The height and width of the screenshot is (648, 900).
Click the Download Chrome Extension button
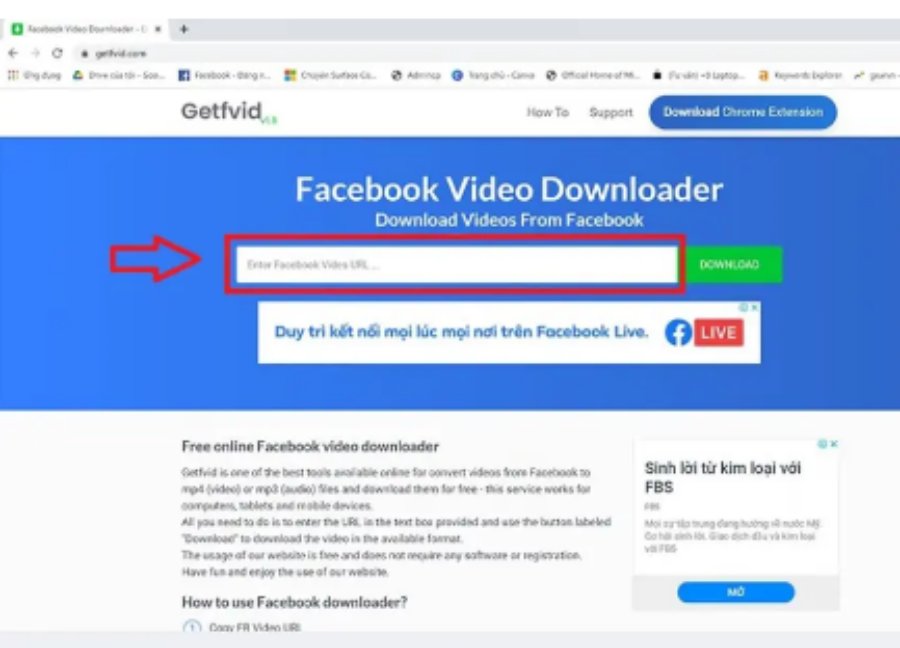click(743, 112)
